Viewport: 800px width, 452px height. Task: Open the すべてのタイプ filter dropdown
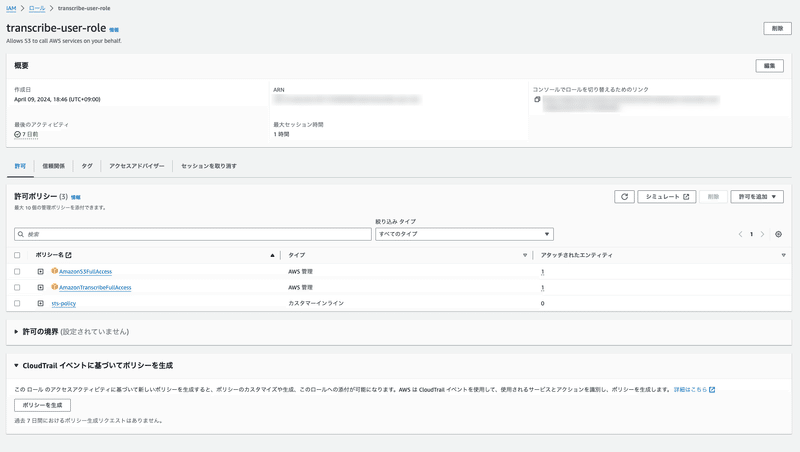[464, 234]
